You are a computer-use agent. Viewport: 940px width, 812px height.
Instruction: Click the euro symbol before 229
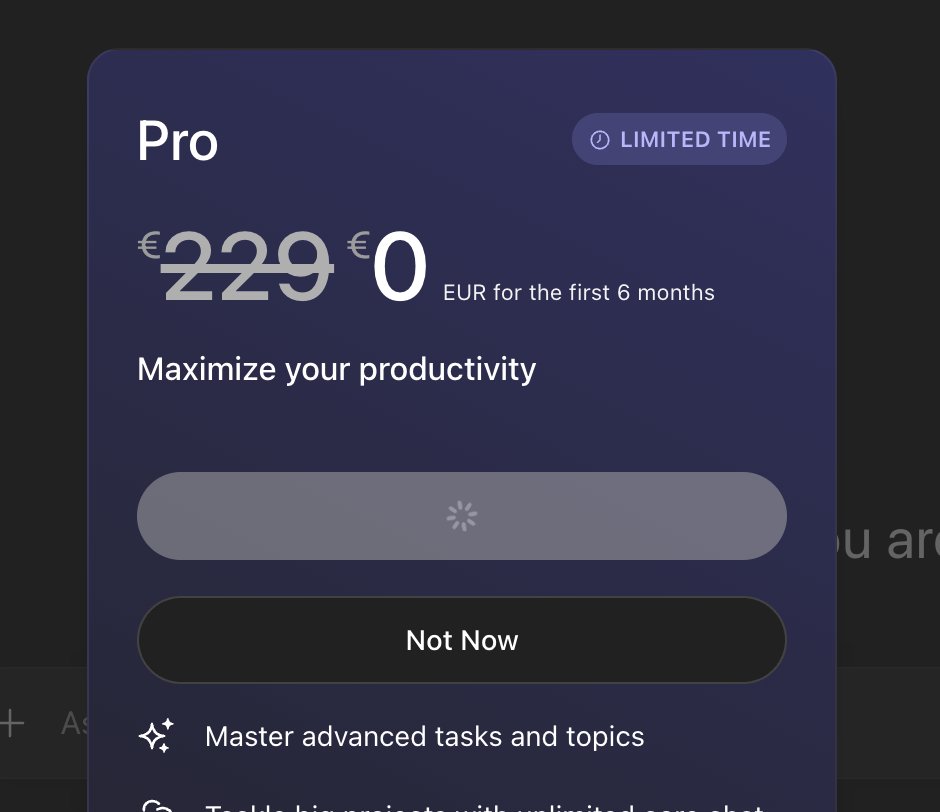[x=149, y=245]
